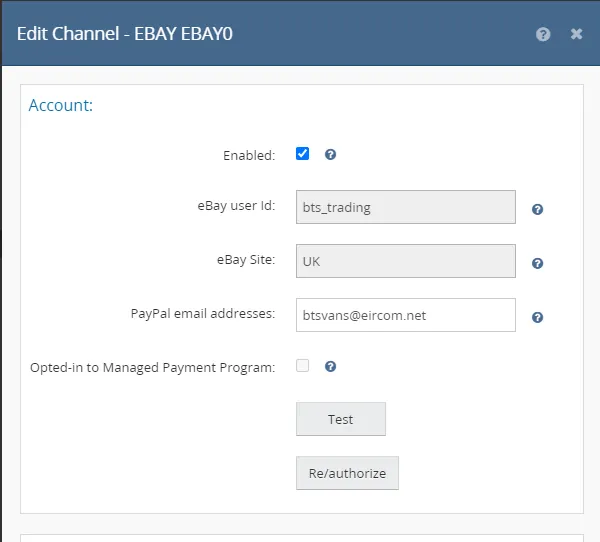
Task: Open help icon in dialog title bar
Action: click(x=543, y=34)
